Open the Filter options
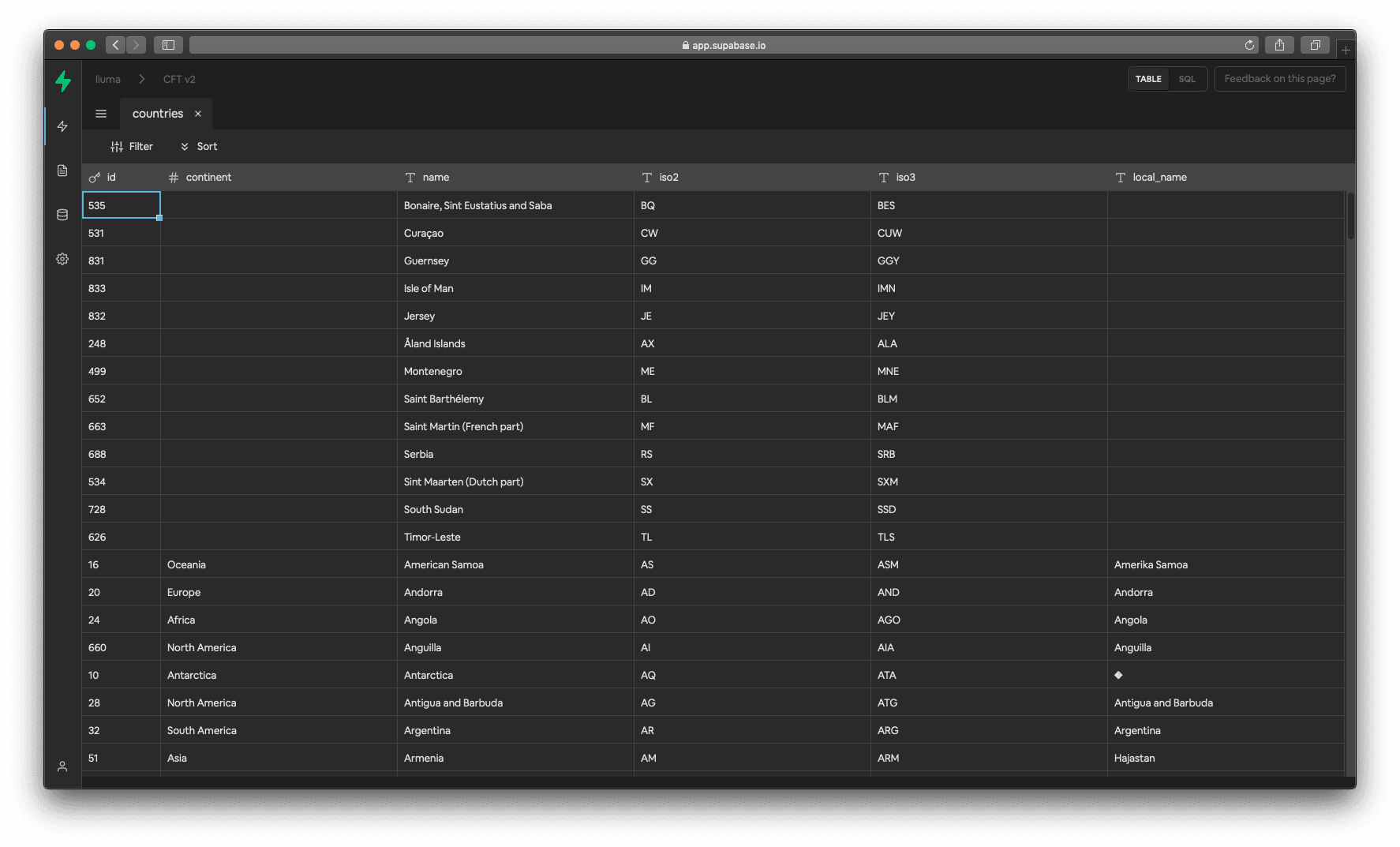The image size is (1400, 847). [x=132, y=147]
